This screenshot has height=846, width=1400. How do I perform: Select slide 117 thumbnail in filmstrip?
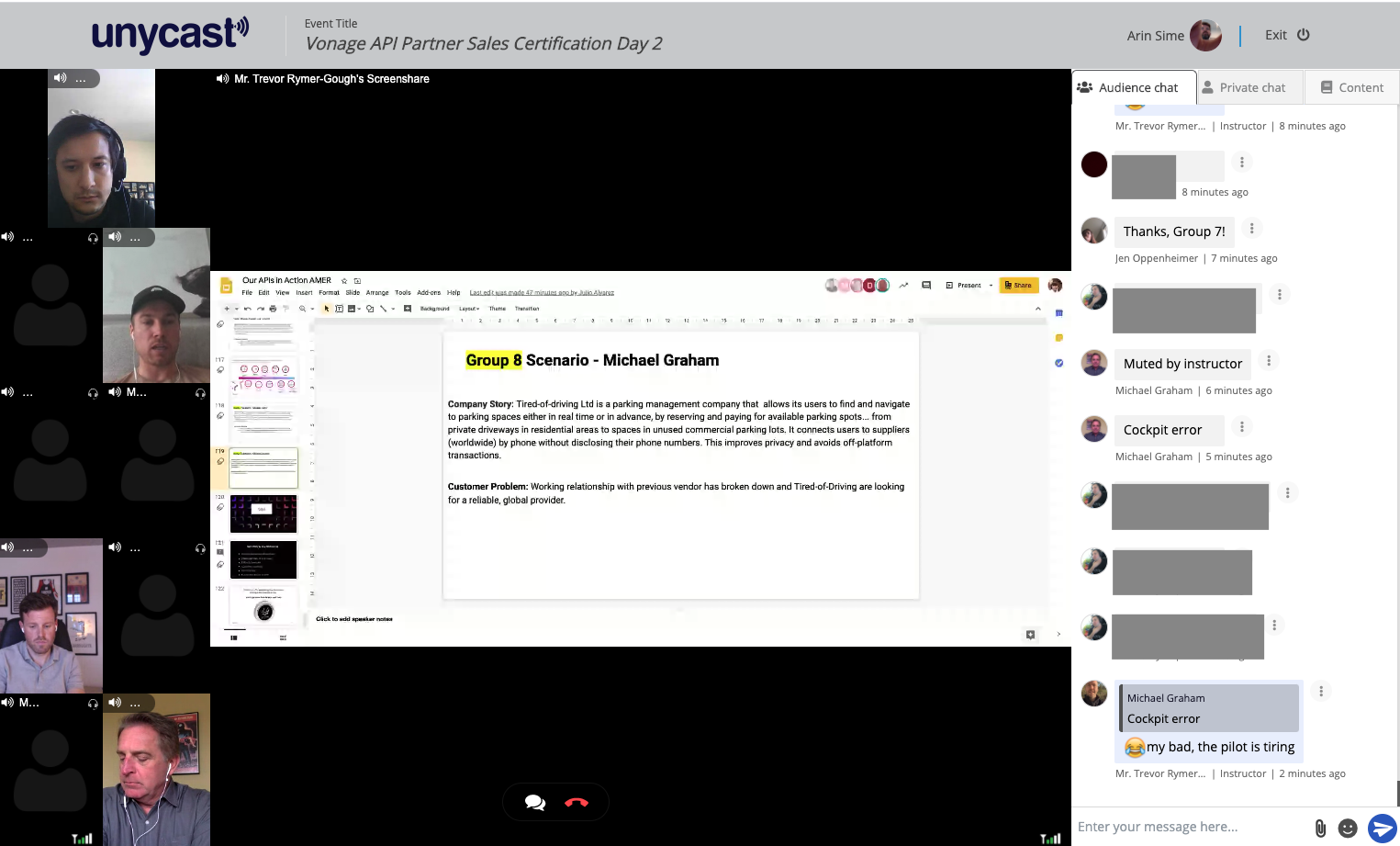(x=263, y=377)
